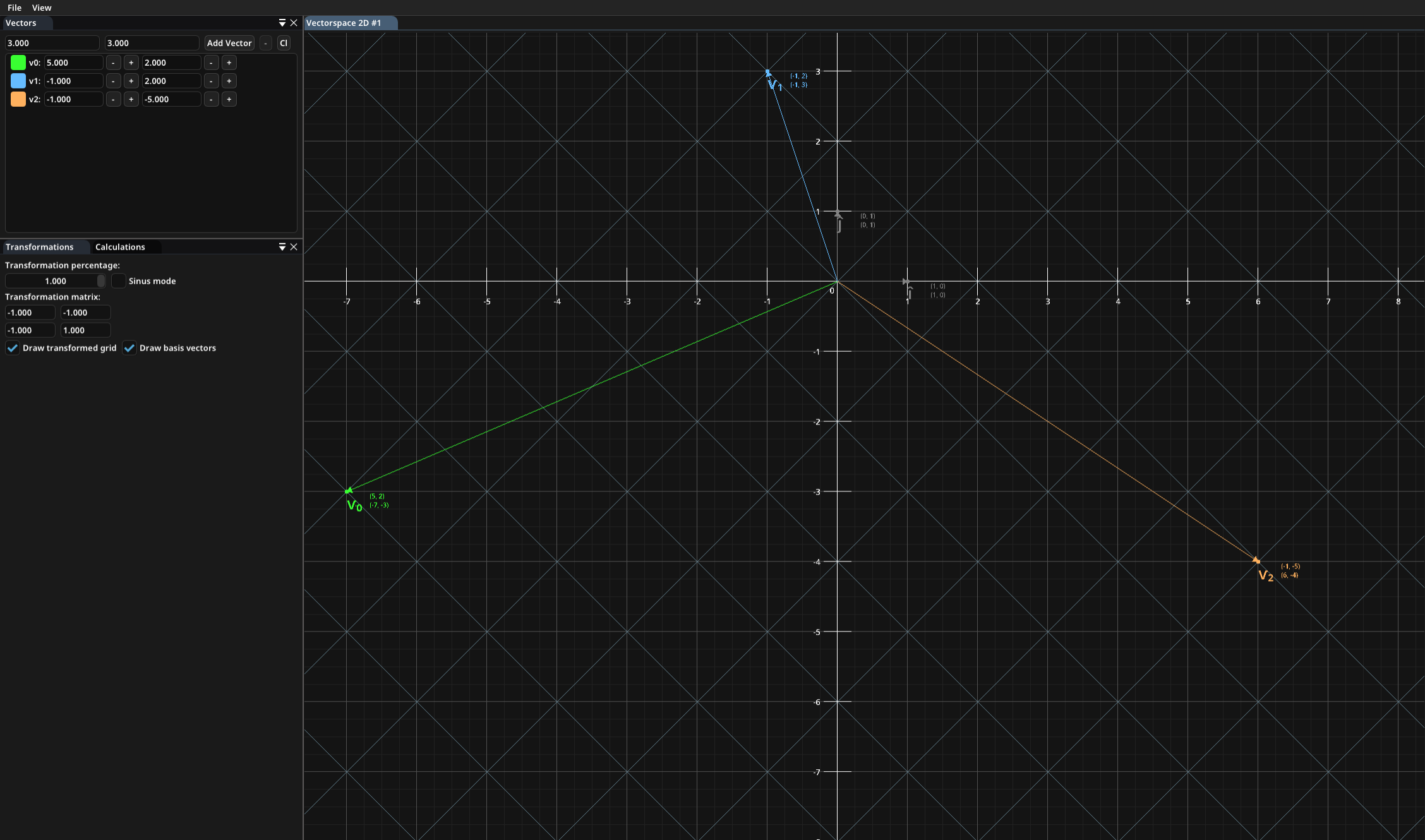Disable Draw basis vectors checkbox

129,348
